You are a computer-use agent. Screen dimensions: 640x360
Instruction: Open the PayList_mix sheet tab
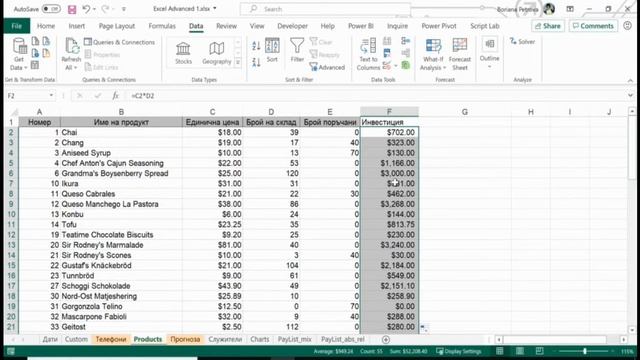[x=294, y=339]
